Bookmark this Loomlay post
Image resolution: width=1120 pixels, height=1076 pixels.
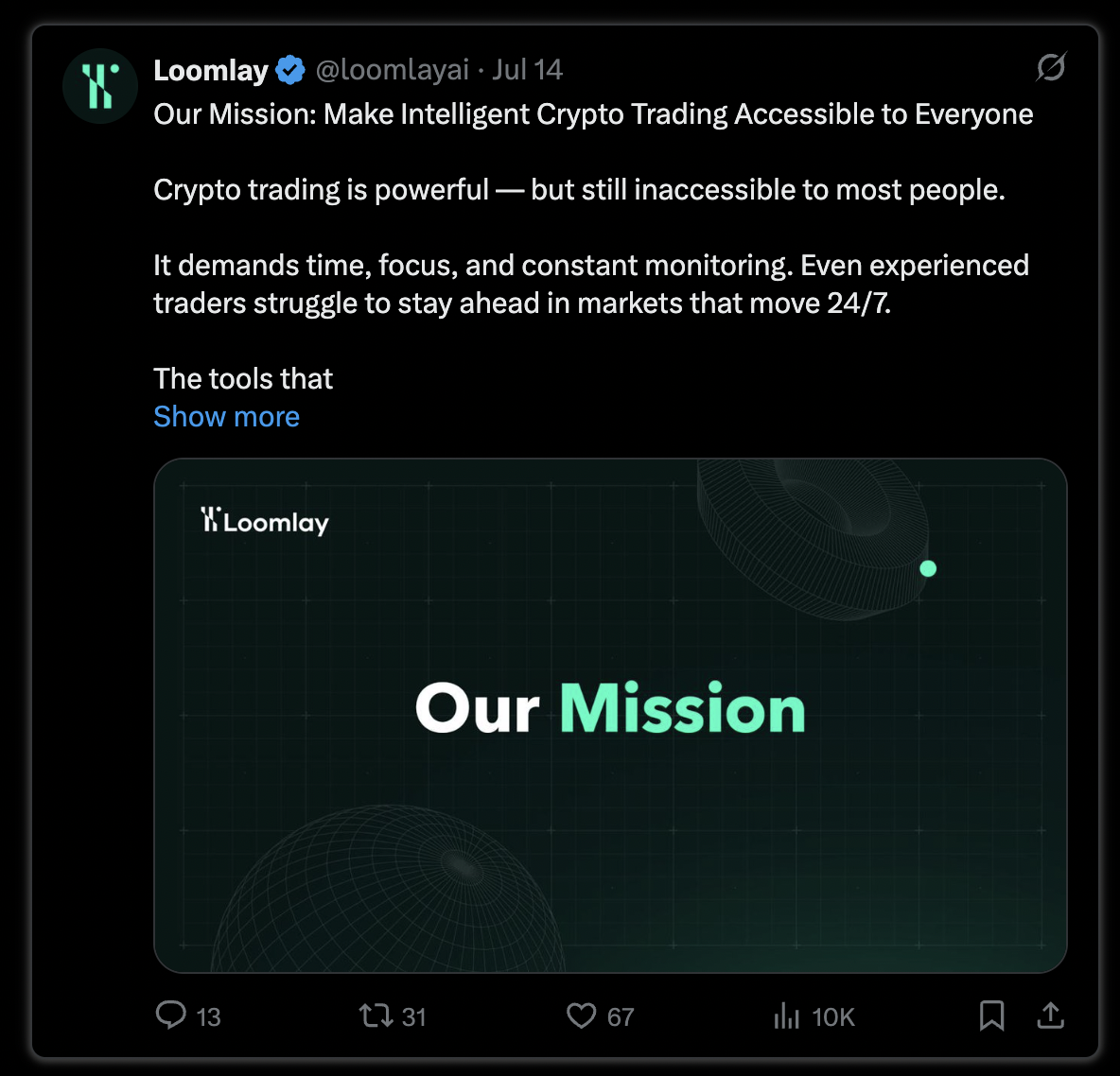[x=991, y=1015]
